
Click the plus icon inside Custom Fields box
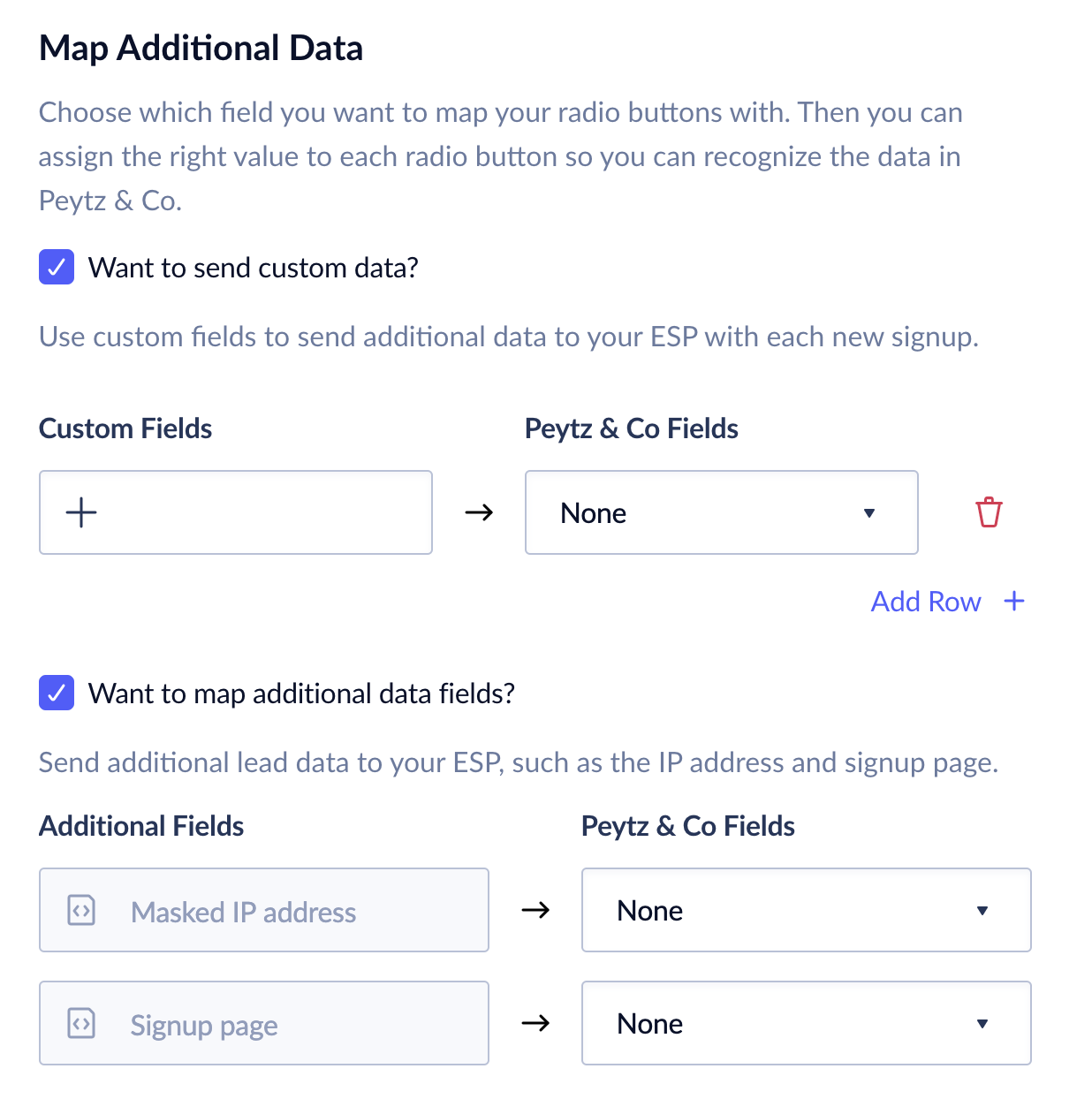pos(81,512)
